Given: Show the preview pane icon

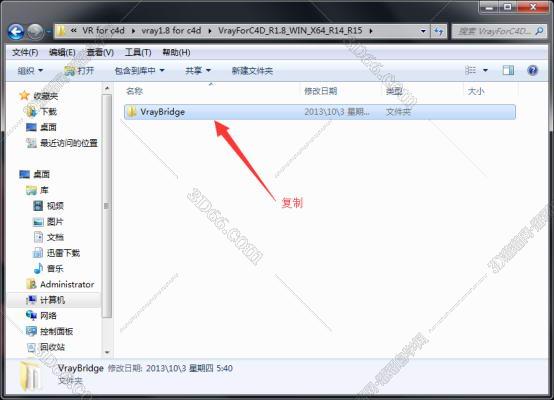Looking at the screenshot, I should (508, 70).
